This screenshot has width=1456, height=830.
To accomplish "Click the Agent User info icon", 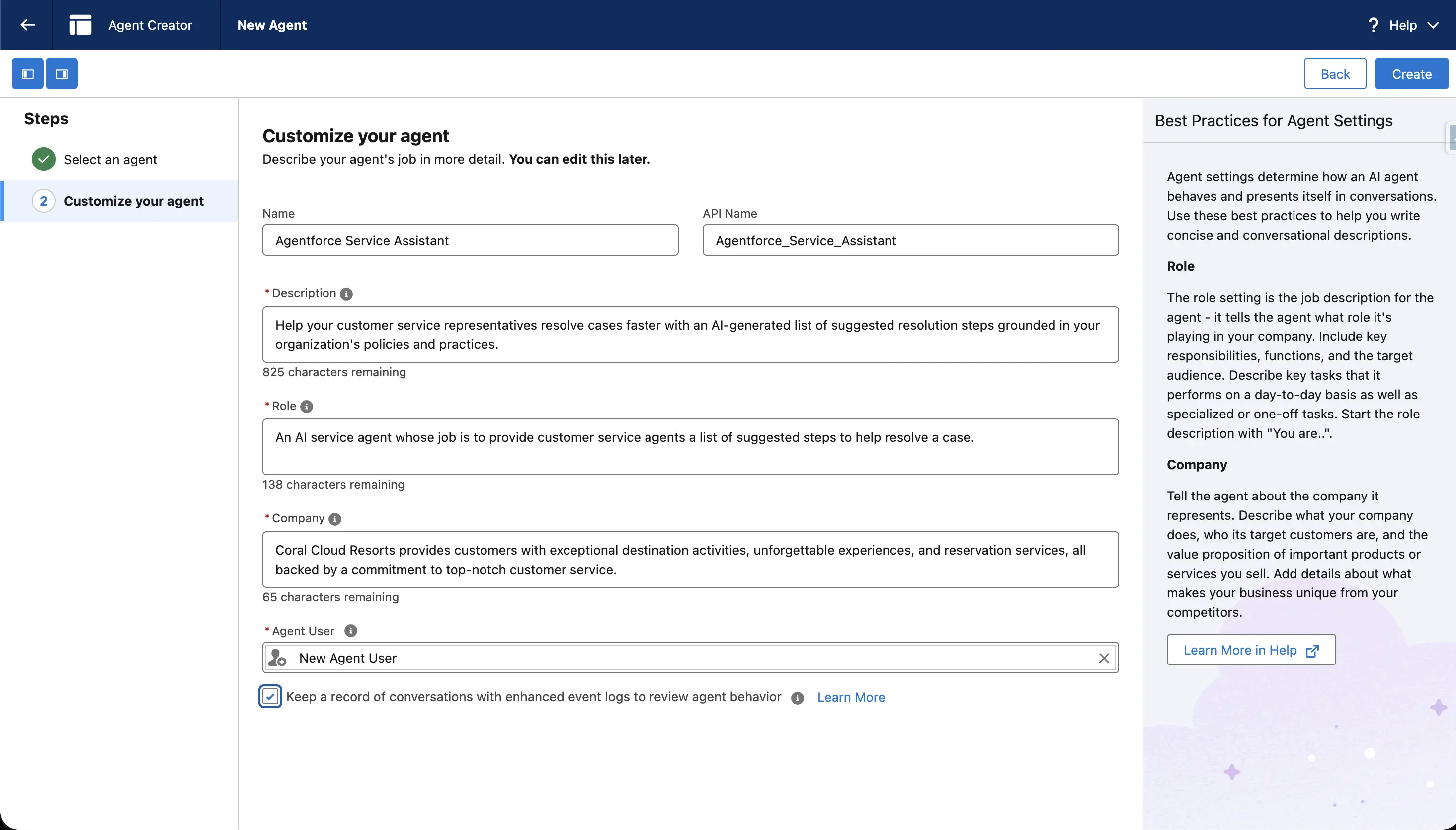I will click(x=351, y=631).
